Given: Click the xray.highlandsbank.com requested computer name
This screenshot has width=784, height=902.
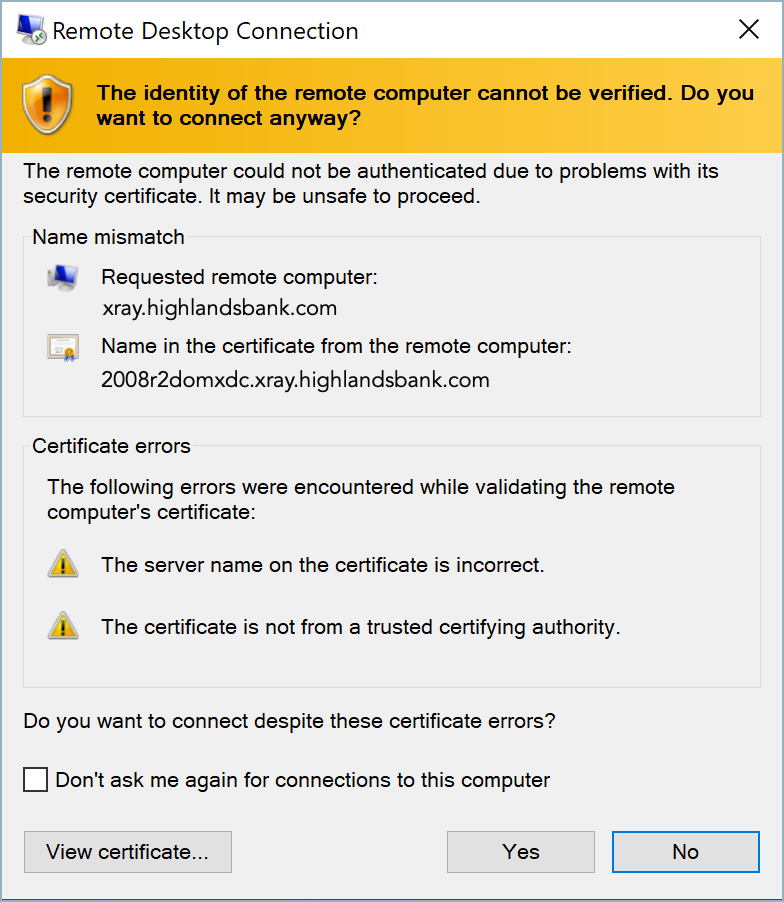Looking at the screenshot, I should [x=219, y=308].
